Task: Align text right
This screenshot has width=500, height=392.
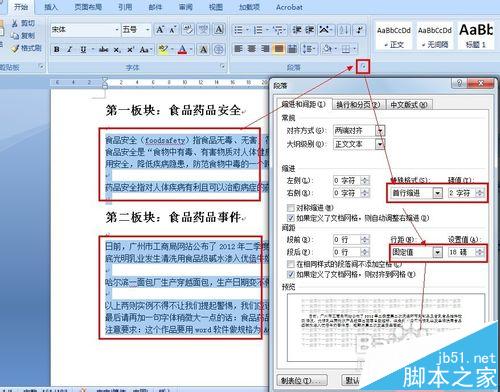Action: 265,49
